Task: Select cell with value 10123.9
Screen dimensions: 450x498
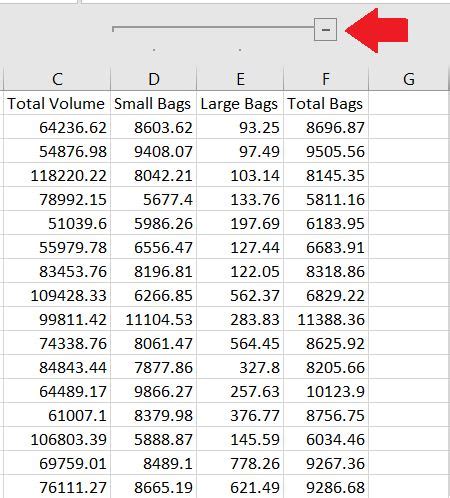Action: click(326, 391)
